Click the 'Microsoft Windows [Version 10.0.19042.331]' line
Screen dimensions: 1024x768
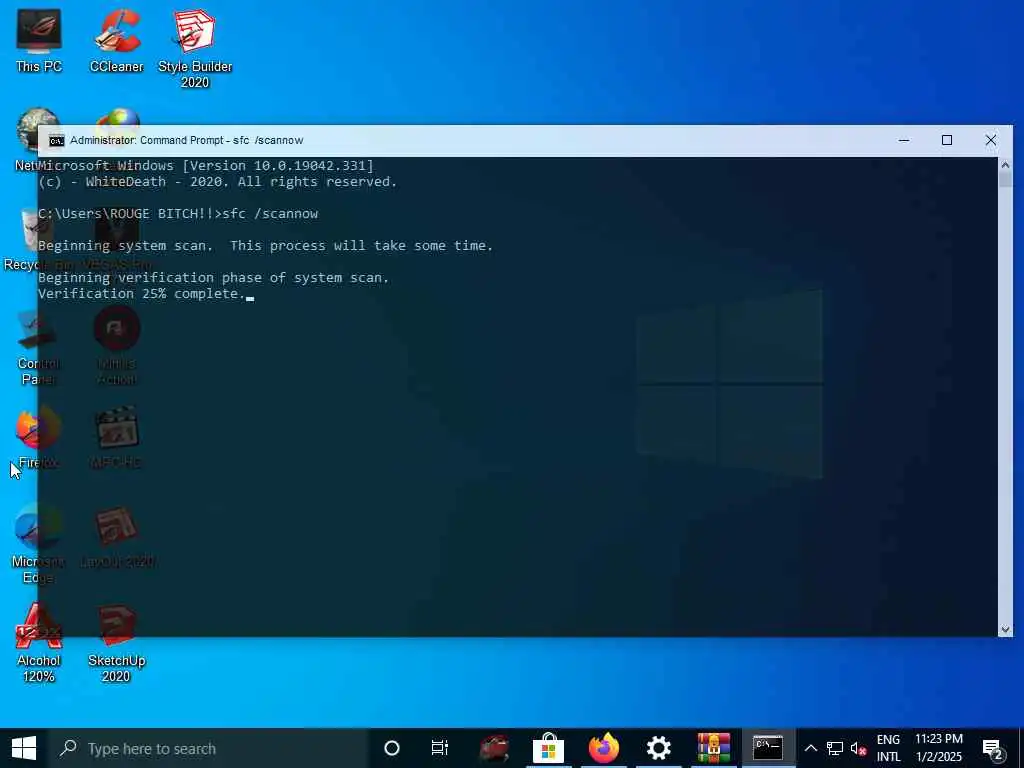click(x=206, y=166)
